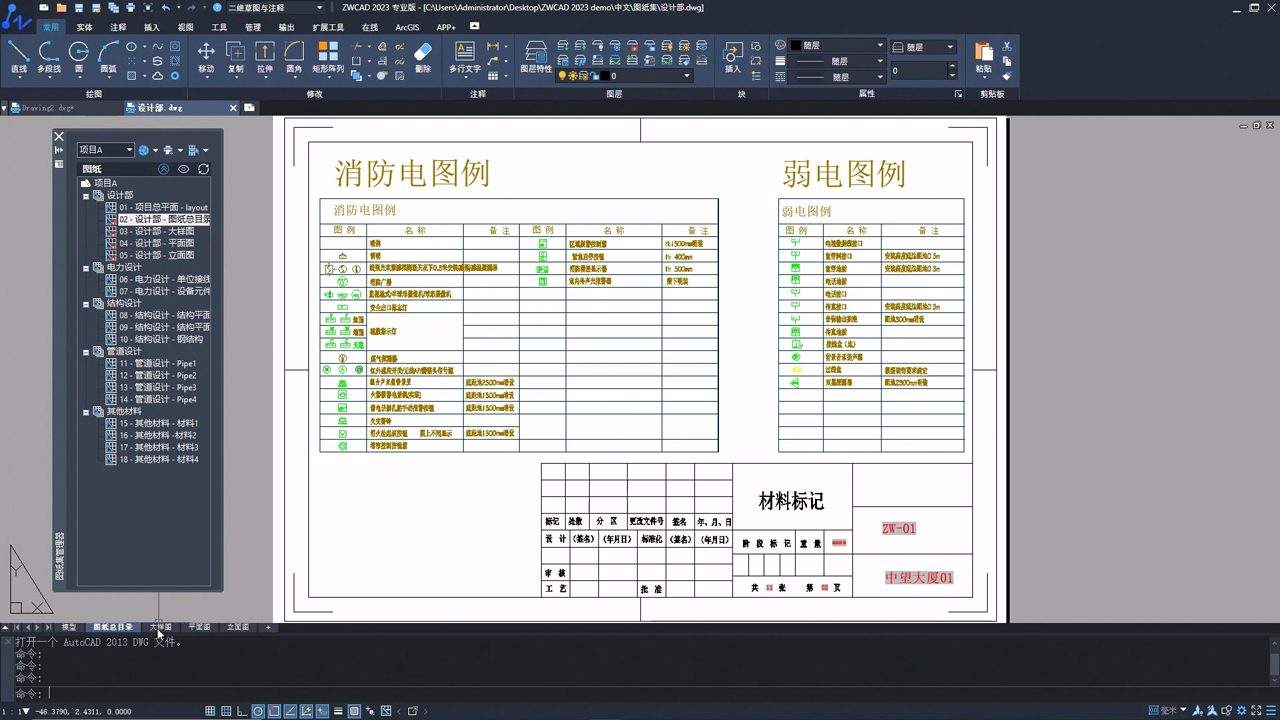Toggle ortho mode in status bar
The width and height of the screenshot is (1280, 720).
pos(242,711)
